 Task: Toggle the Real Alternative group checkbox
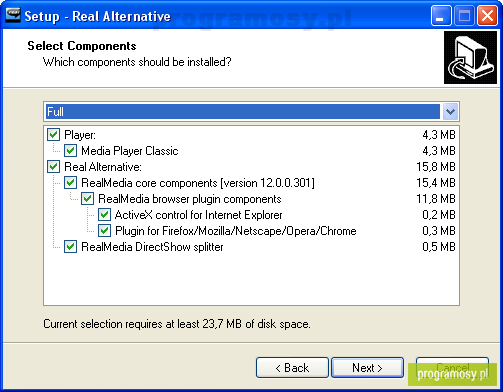[53, 167]
